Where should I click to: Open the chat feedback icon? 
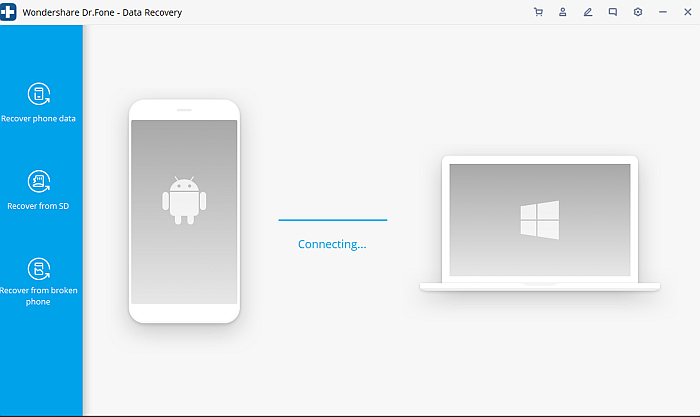pyautogui.click(x=612, y=12)
